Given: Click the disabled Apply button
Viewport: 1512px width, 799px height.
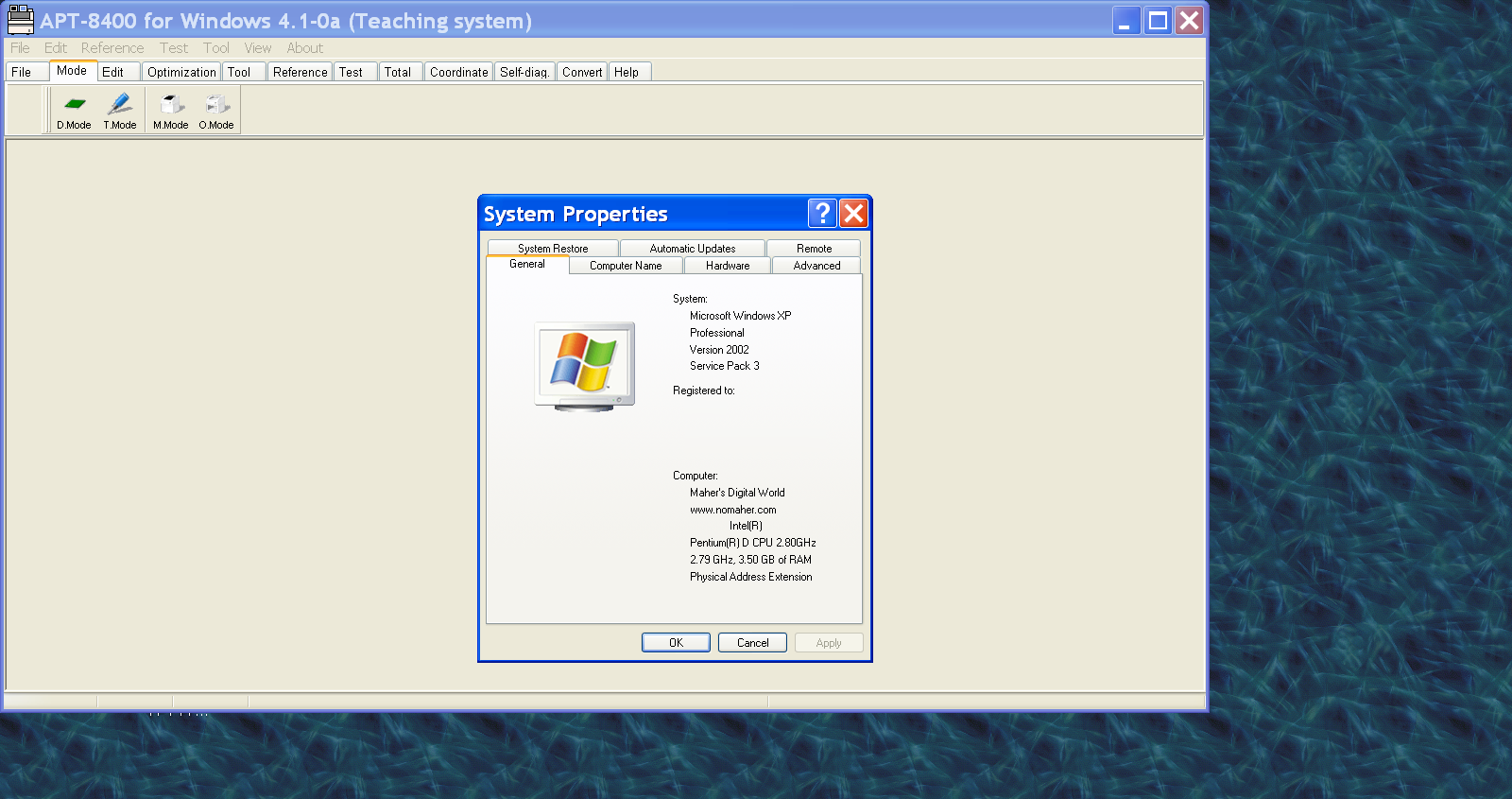Looking at the screenshot, I should tap(829, 643).
